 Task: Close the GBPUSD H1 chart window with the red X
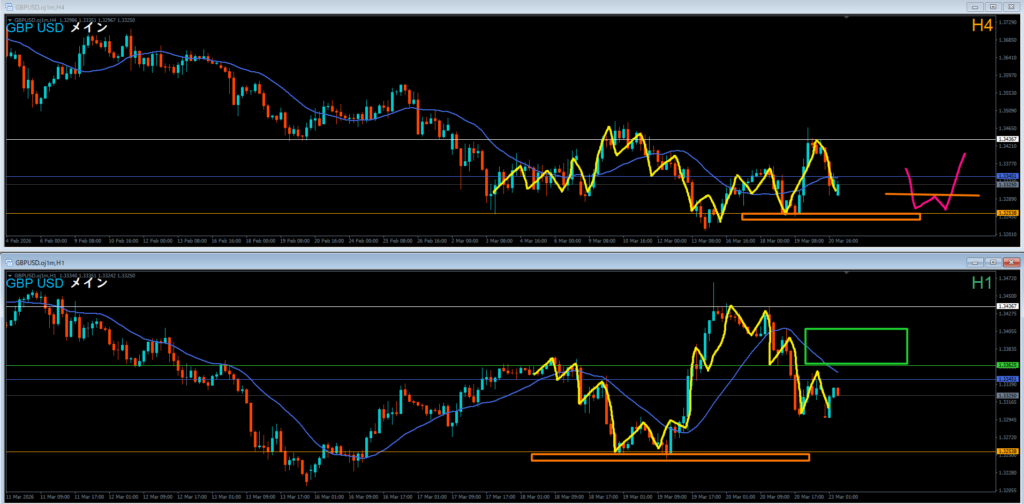tap(1011, 262)
